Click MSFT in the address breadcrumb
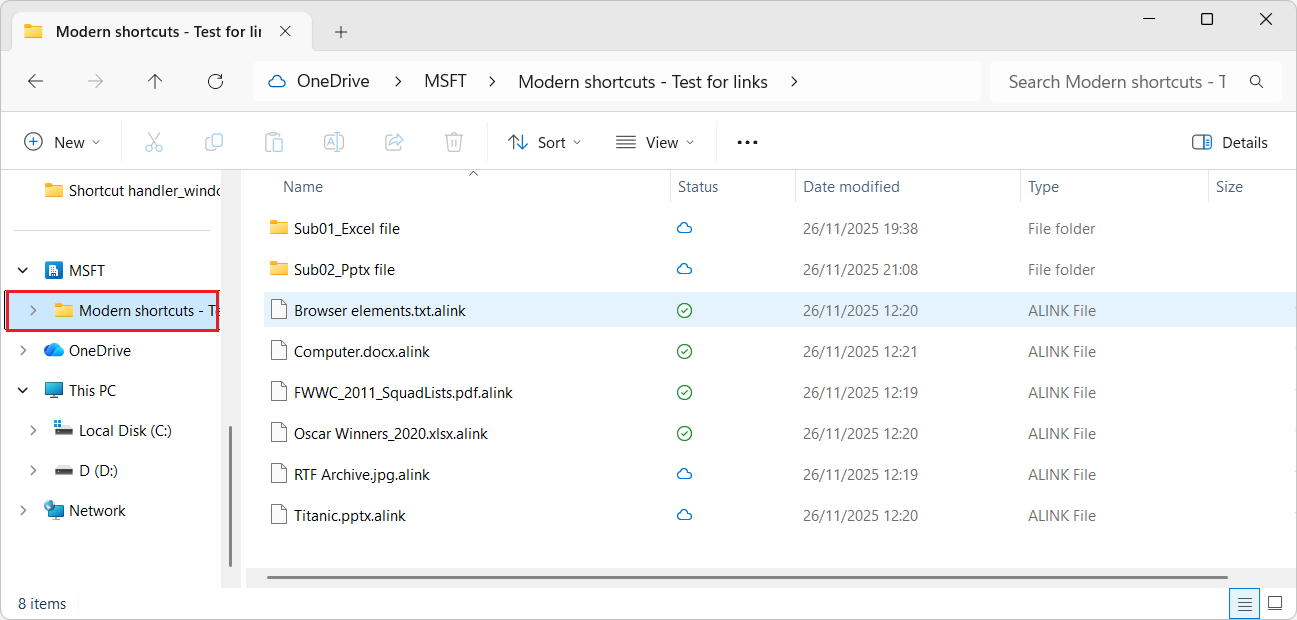Screen dimensions: 1297x620 [x=445, y=82]
